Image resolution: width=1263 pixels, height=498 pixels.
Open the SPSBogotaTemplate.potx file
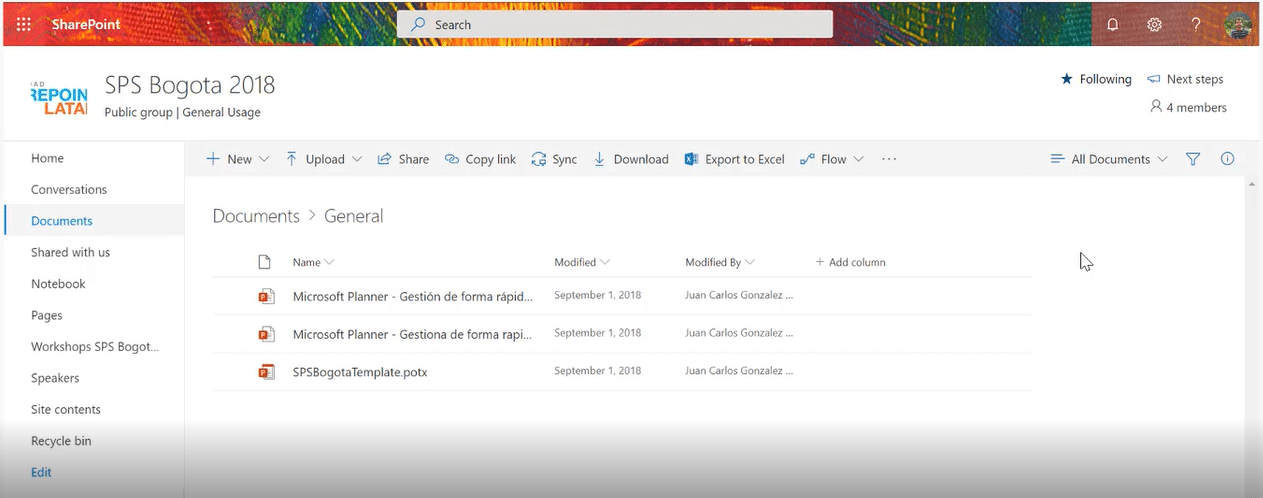[x=360, y=372]
